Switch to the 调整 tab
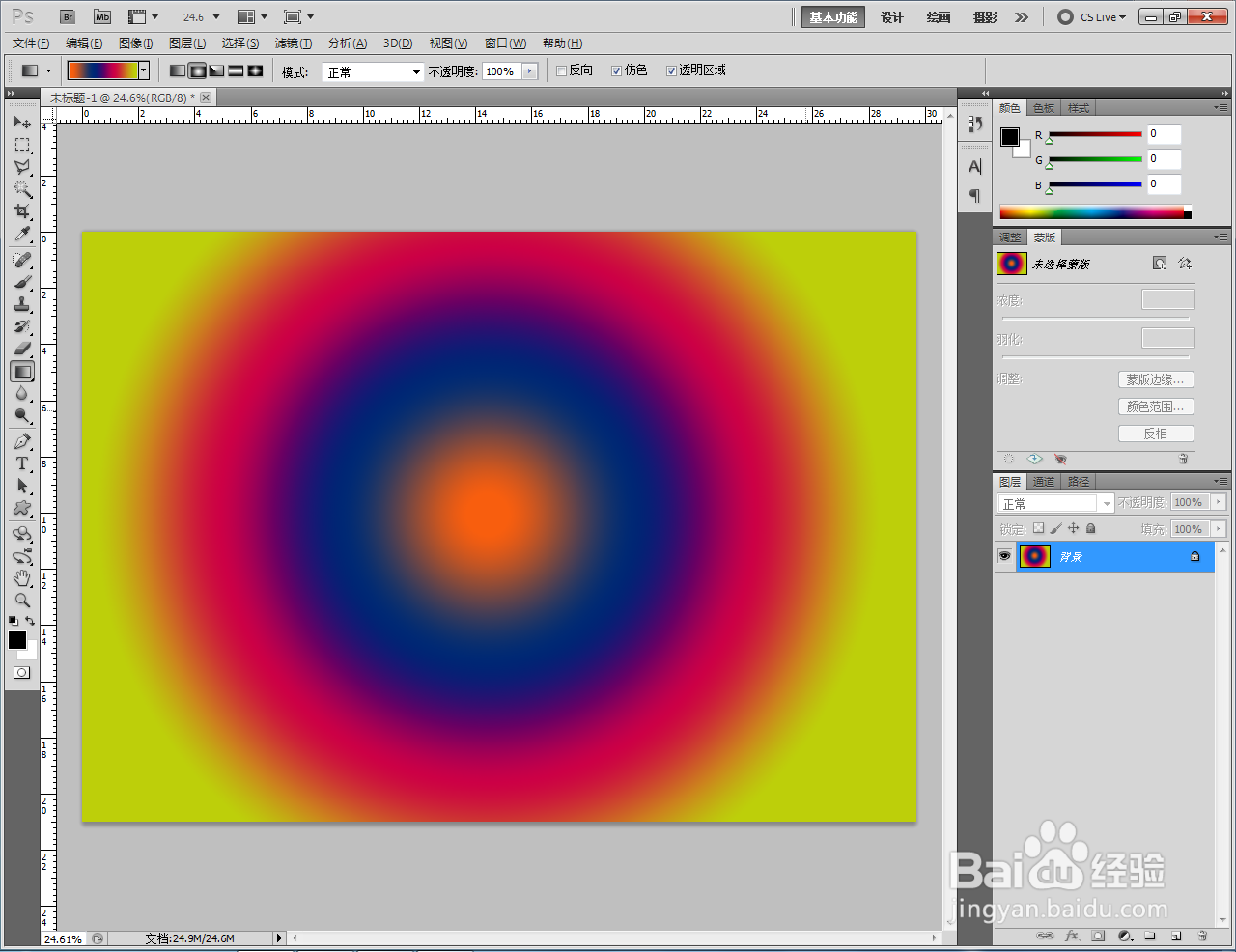The image size is (1236, 952). 1010,238
